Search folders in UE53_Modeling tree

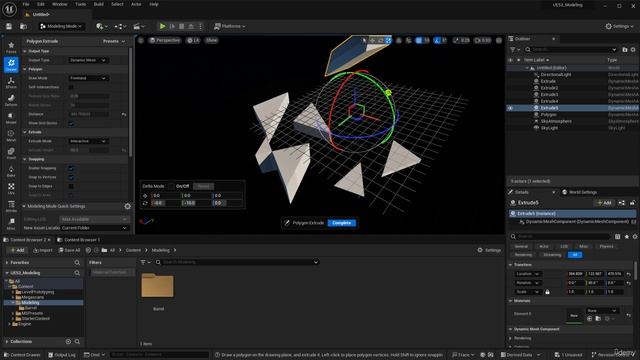[77, 273]
